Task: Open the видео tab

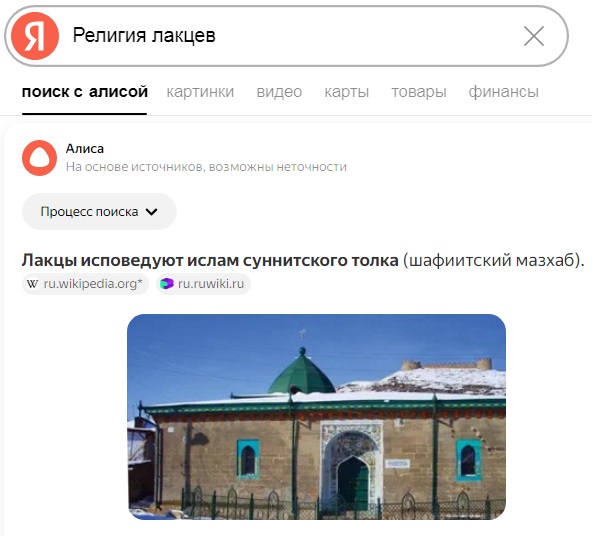Action: point(279,92)
